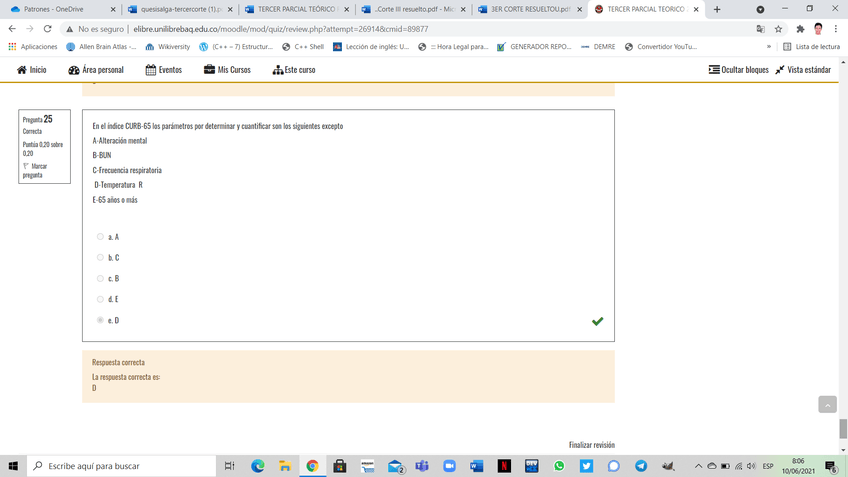The width and height of the screenshot is (848, 477).
Task: Switch to ..Corte III resuelto.pdf tab
Action: (413, 9)
